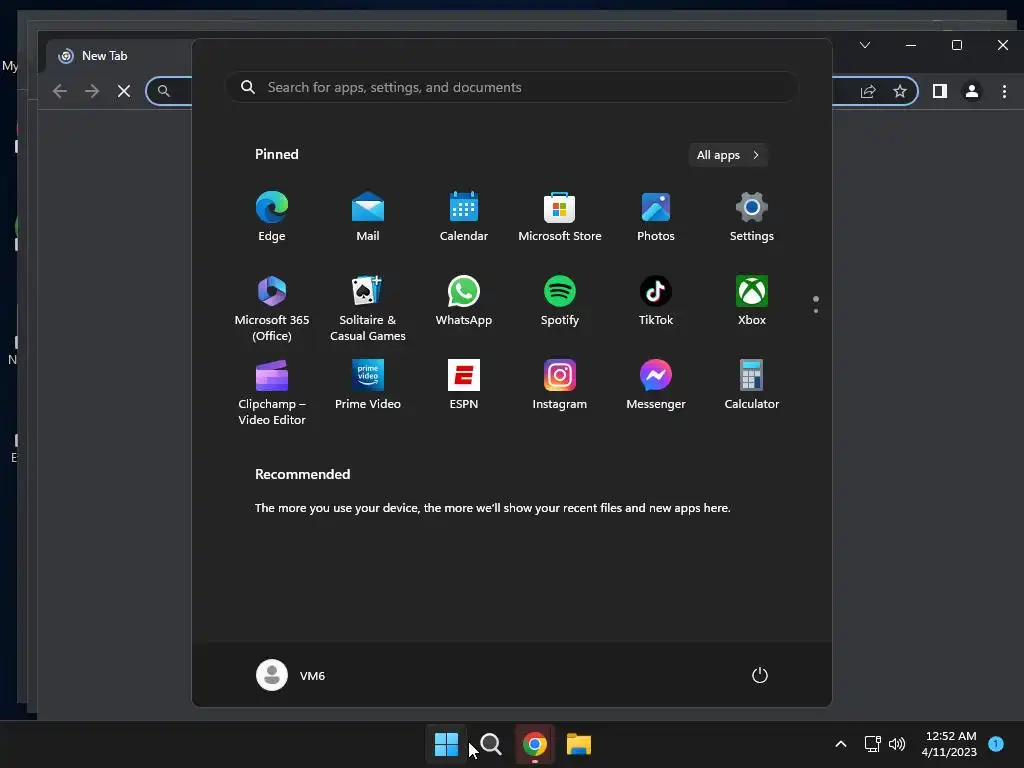
Task: Show All apps list
Action: (x=728, y=155)
